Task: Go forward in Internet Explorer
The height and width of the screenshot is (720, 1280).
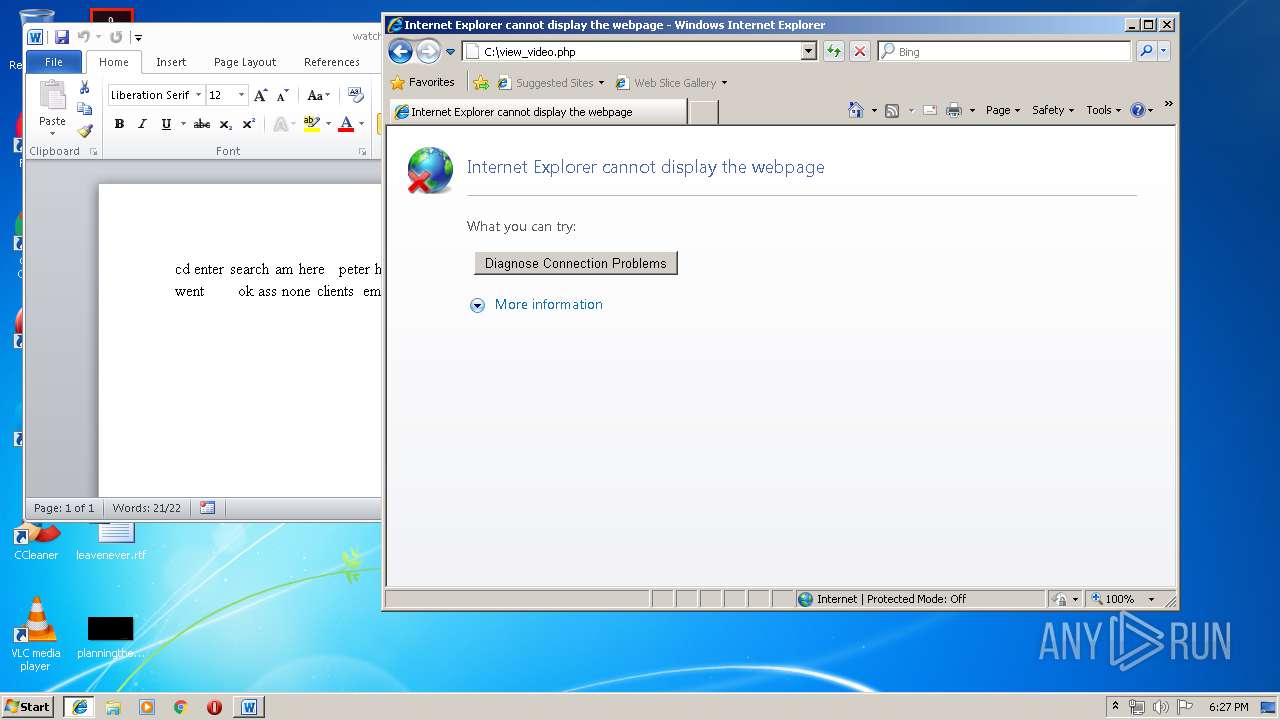Action: (428, 52)
